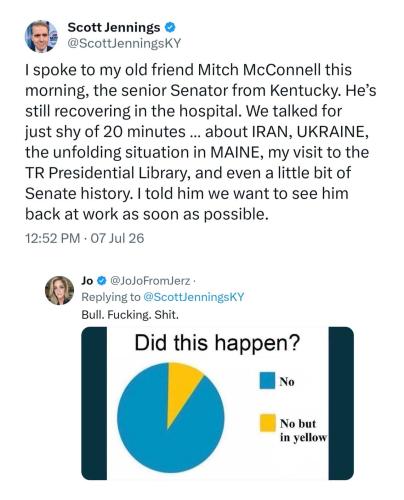
Task: Click the Did this happen? chart title
Action: 217,343
